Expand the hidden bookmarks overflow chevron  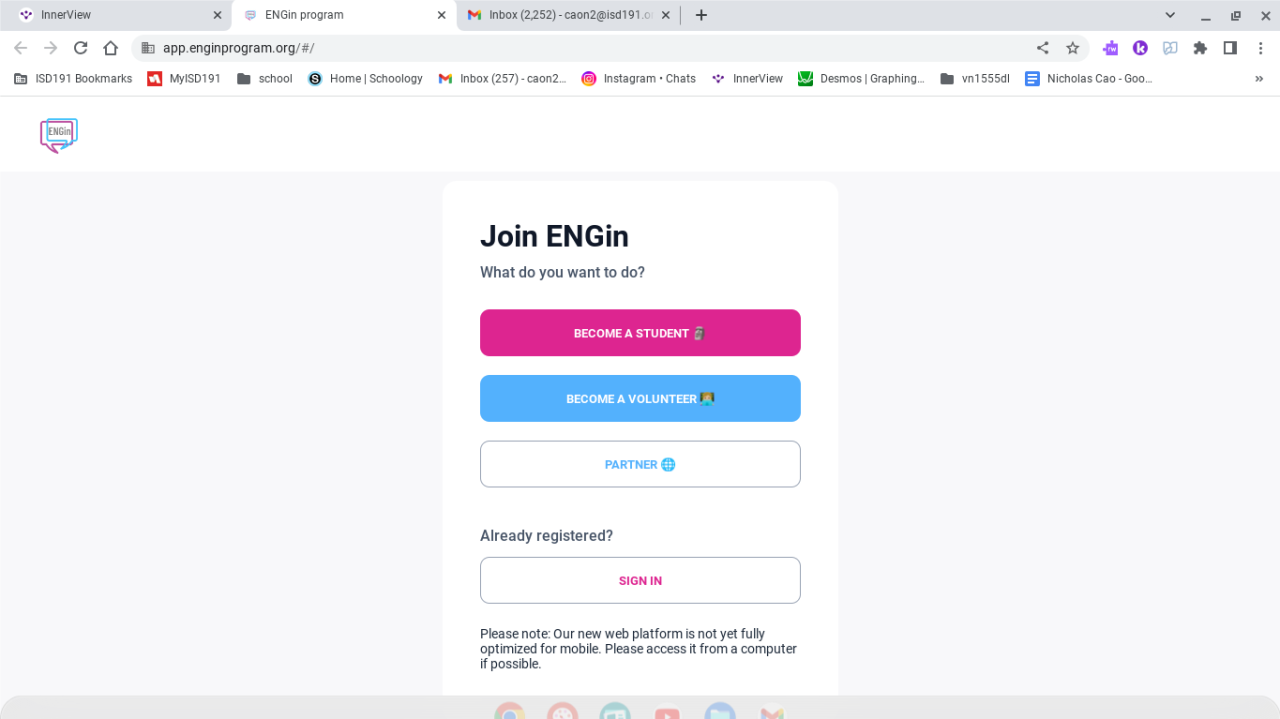pos(1259,78)
